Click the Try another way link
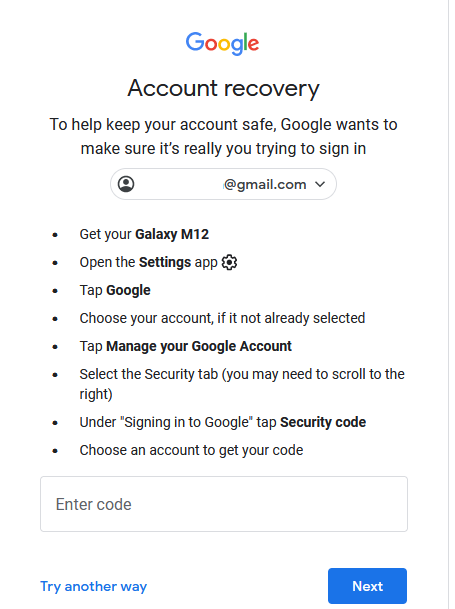The width and height of the screenshot is (455, 609). [x=94, y=586]
